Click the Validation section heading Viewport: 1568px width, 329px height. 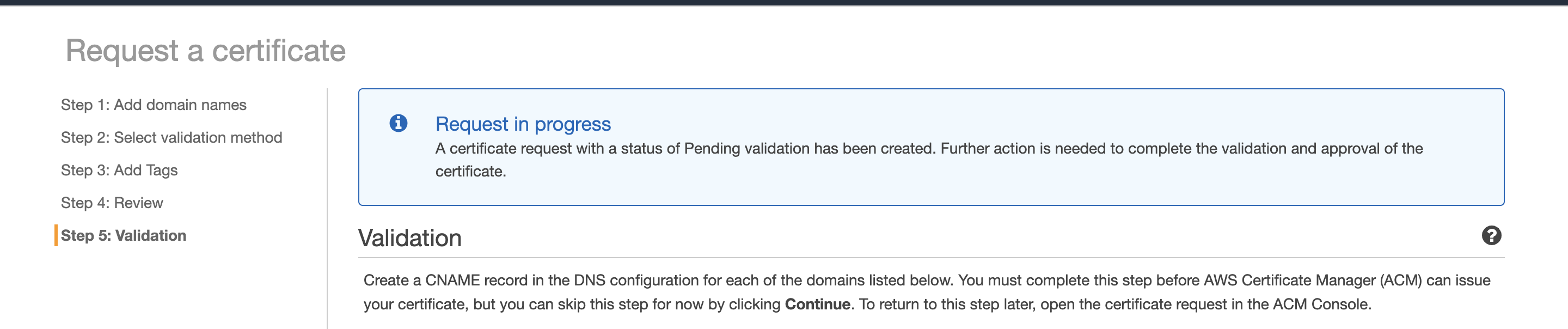click(x=409, y=238)
